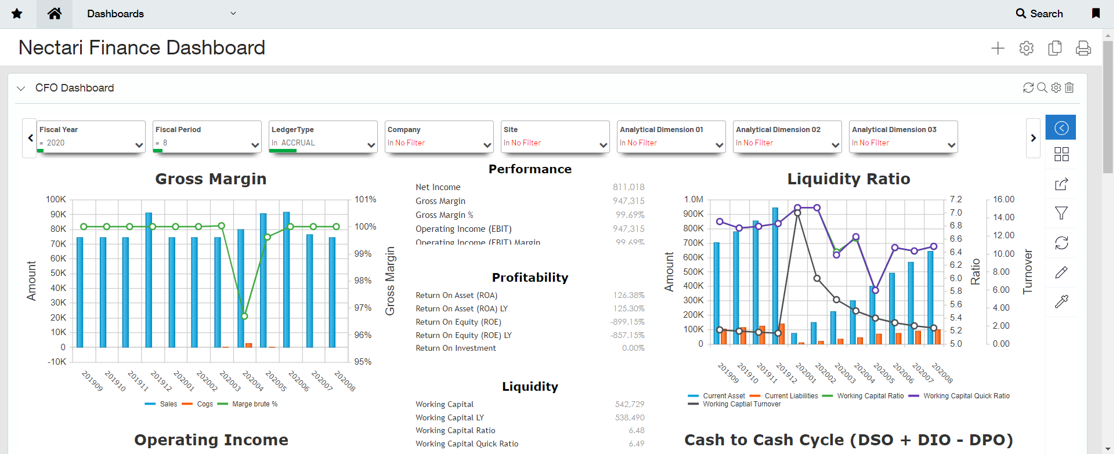
Task: Click the Working Capital Quick Ratio row
Action: click(x=530, y=444)
